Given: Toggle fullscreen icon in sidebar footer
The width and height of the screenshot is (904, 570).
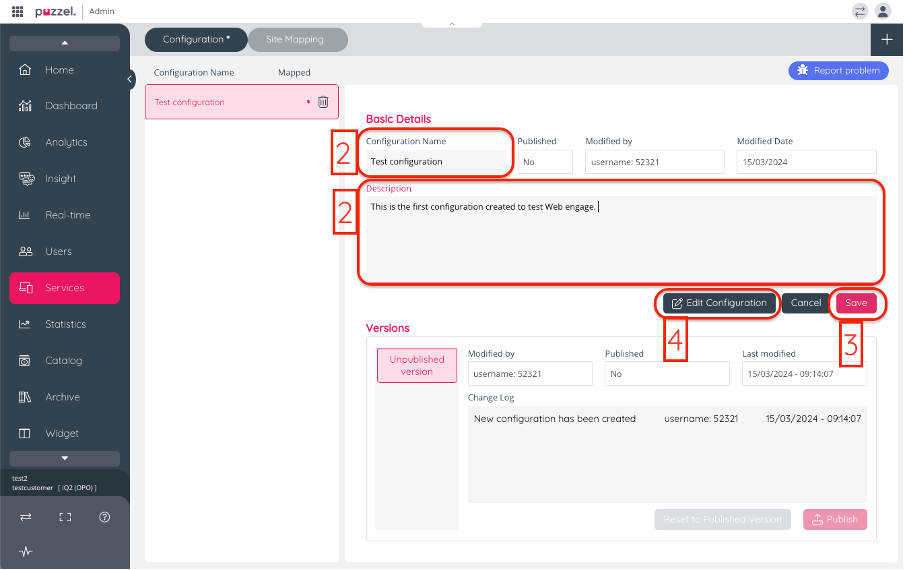Looking at the screenshot, I should click(65, 517).
